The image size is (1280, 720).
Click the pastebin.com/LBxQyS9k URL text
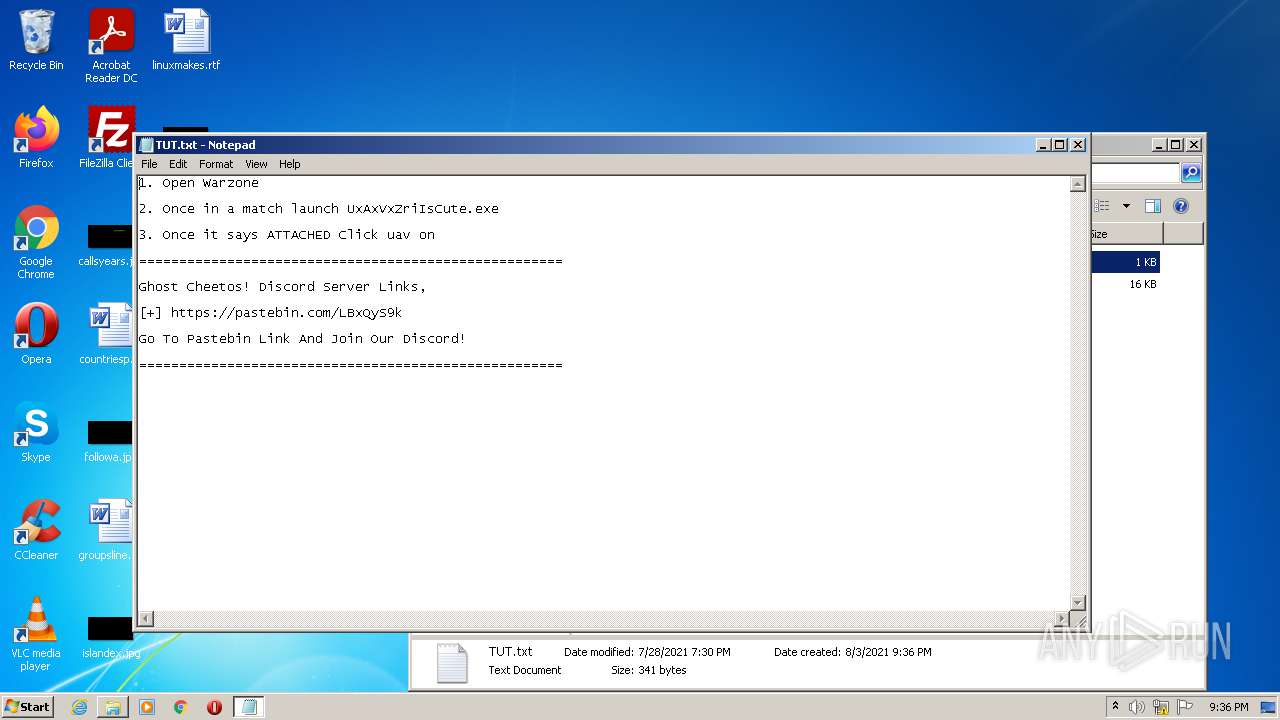click(x=286, y=313)
